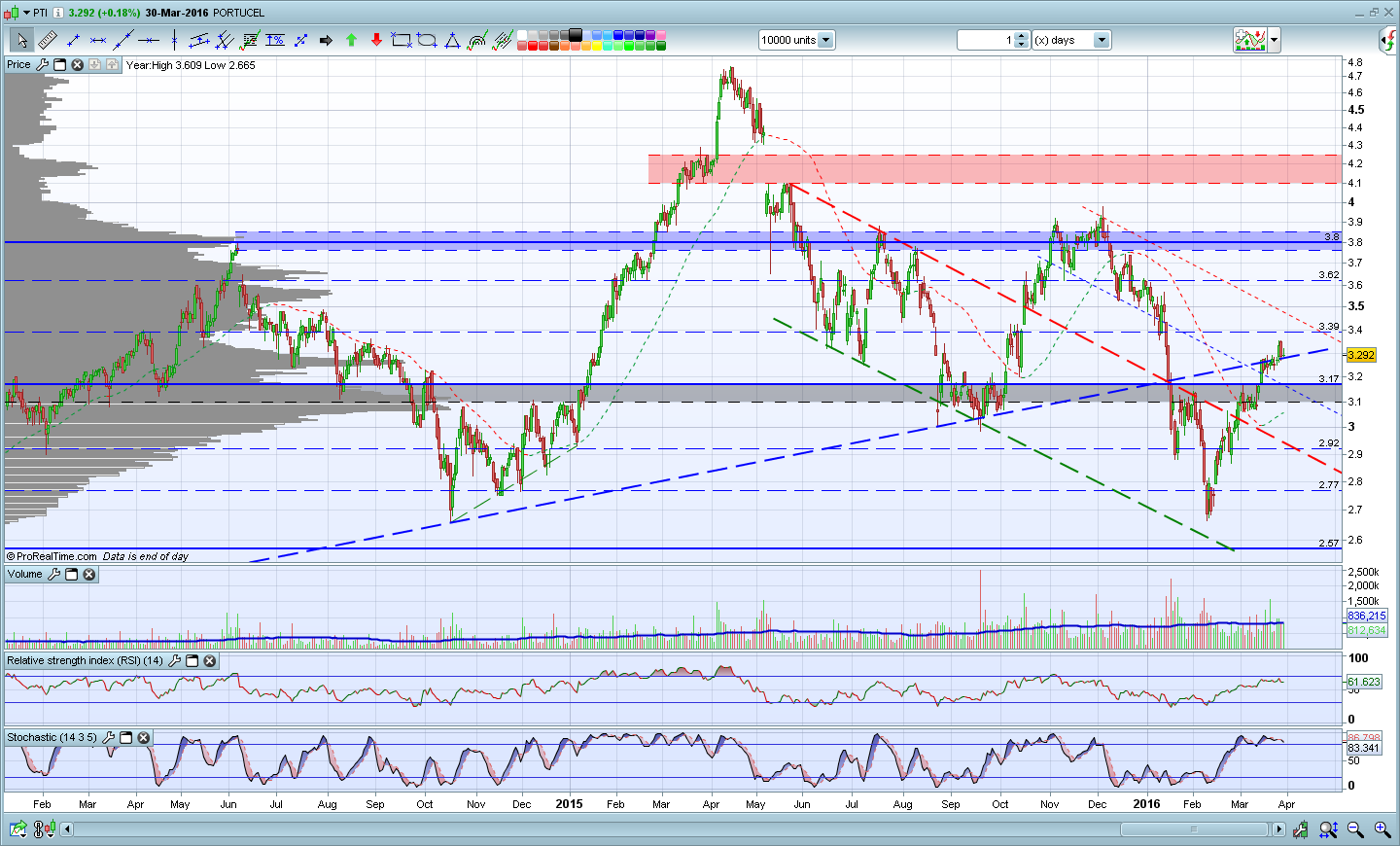Viewport: 1400px width, 846px height.
Task: Open the add indicator dropdown arrow
Action: pos(1274,40)
